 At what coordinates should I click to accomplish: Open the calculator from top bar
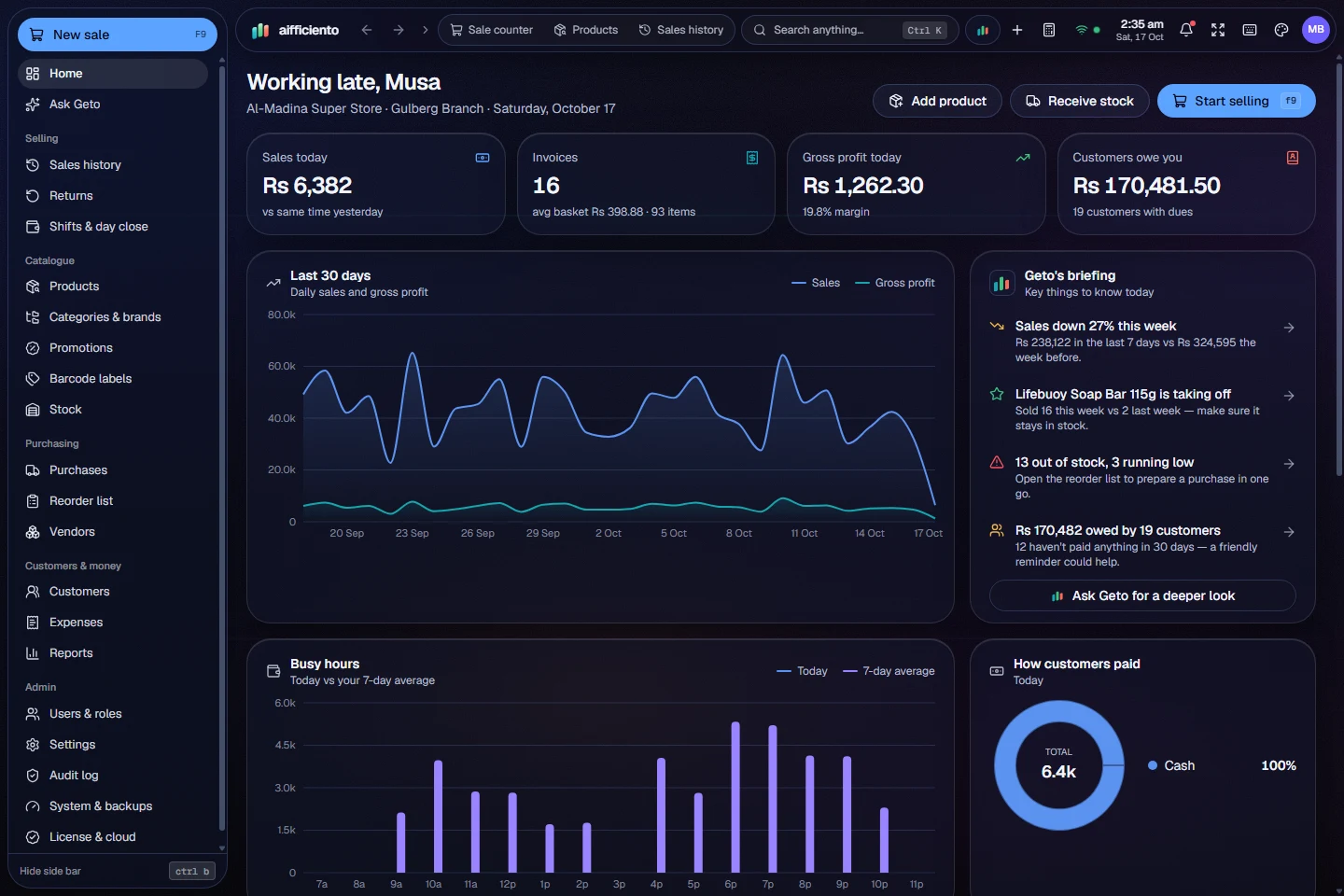1049,30
